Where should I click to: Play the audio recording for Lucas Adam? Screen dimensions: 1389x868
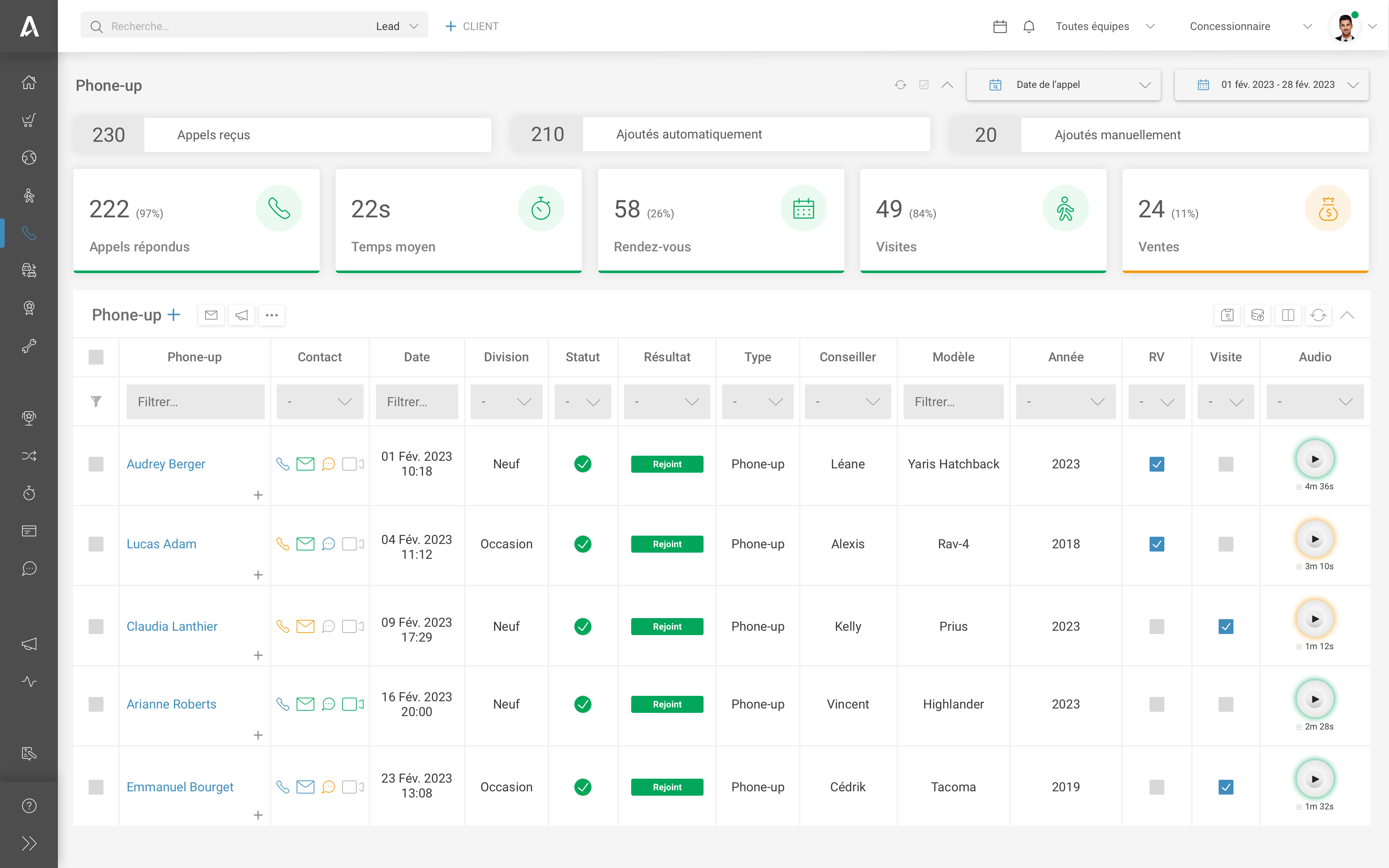[1314, 539]
